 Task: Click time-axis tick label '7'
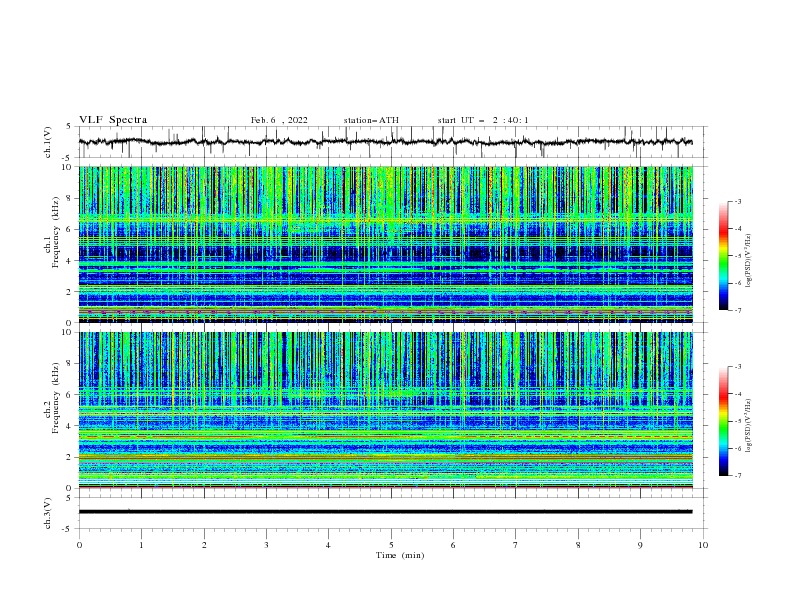tap(516, 545)
